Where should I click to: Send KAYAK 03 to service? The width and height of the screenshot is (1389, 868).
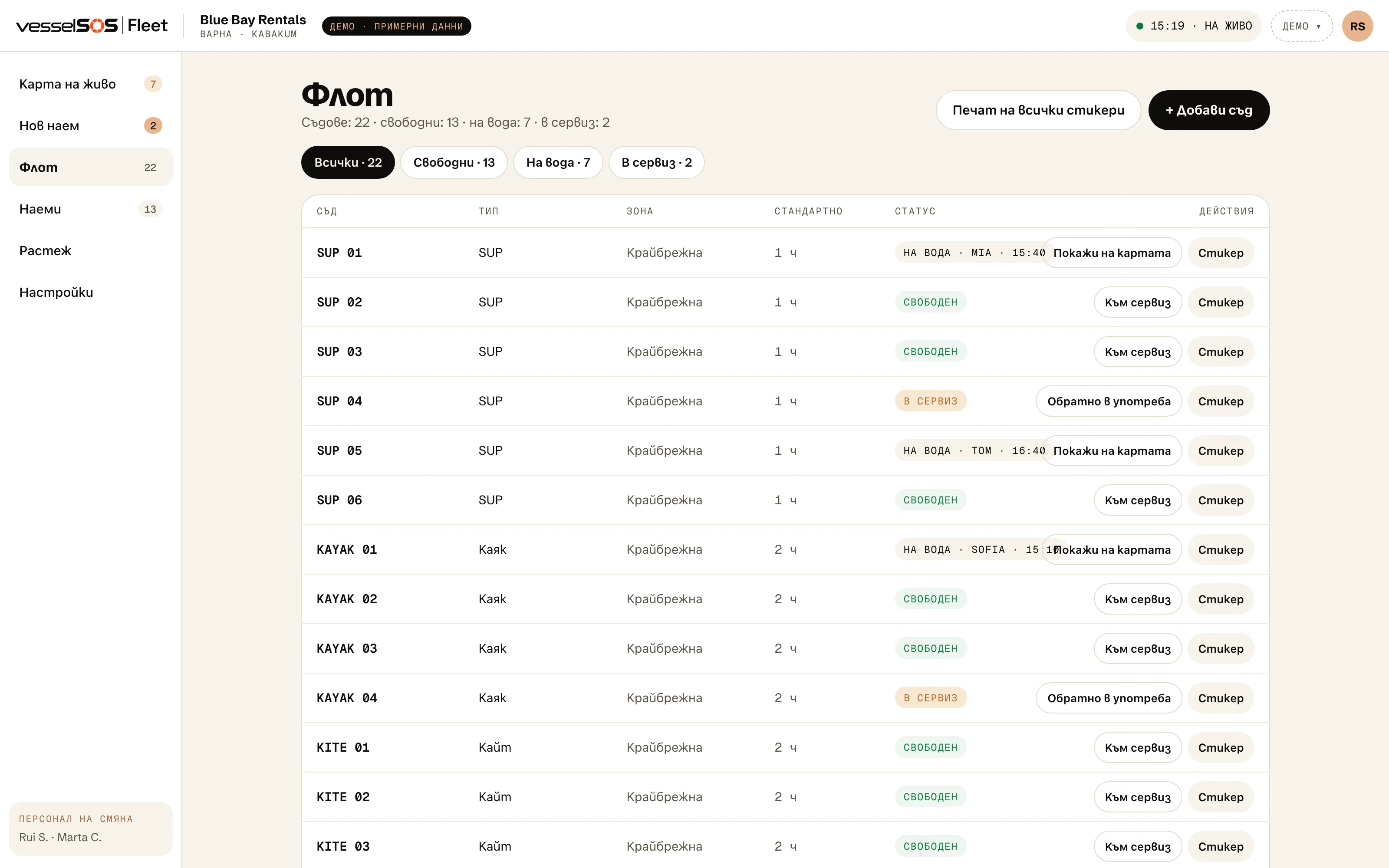(x=1138, y=648)
